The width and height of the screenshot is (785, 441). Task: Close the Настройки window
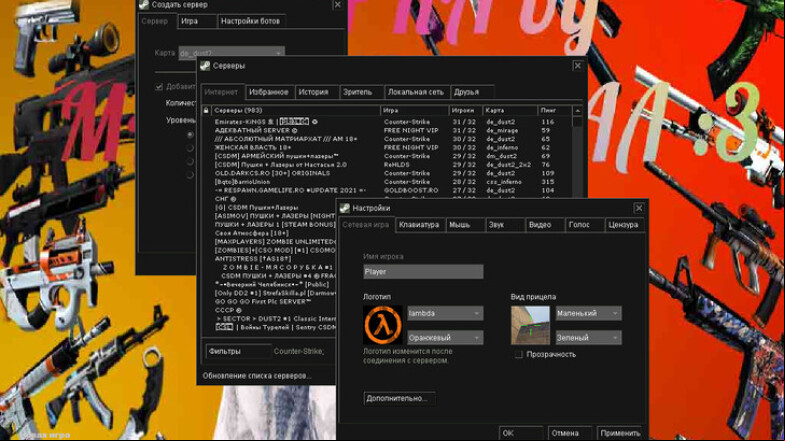tap(639, 208)
